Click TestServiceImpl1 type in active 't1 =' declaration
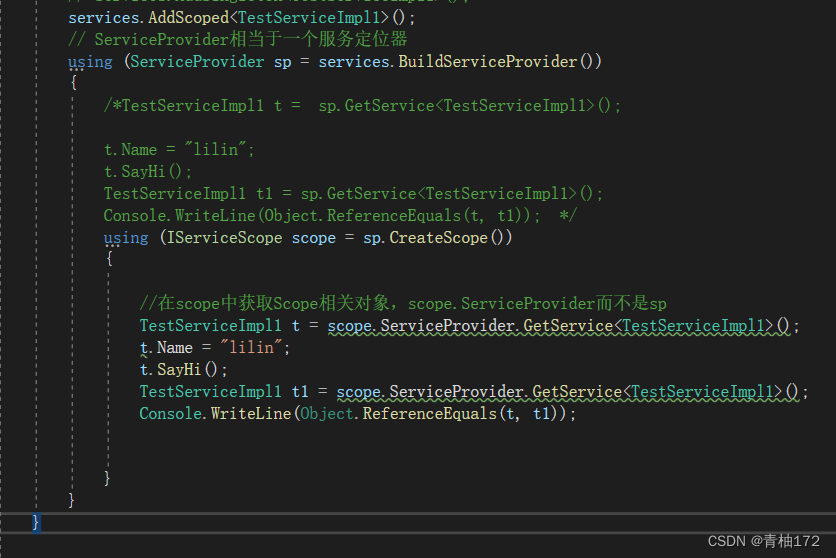The image size is (836, 558). coord(211,392)
